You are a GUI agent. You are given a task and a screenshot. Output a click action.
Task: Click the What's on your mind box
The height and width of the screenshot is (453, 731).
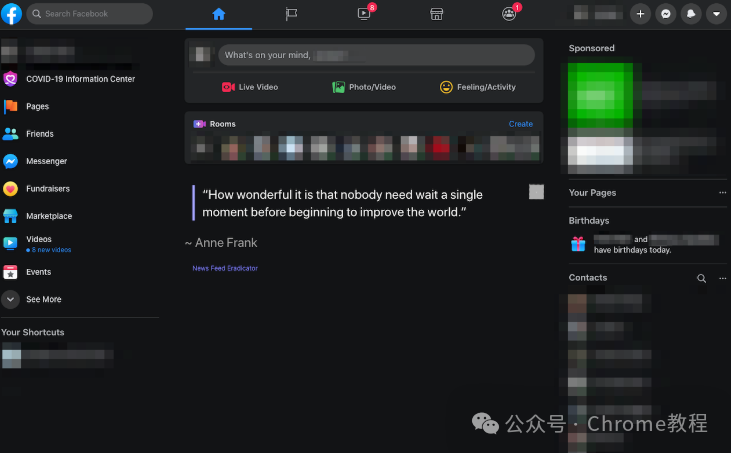tap(376, 55)
